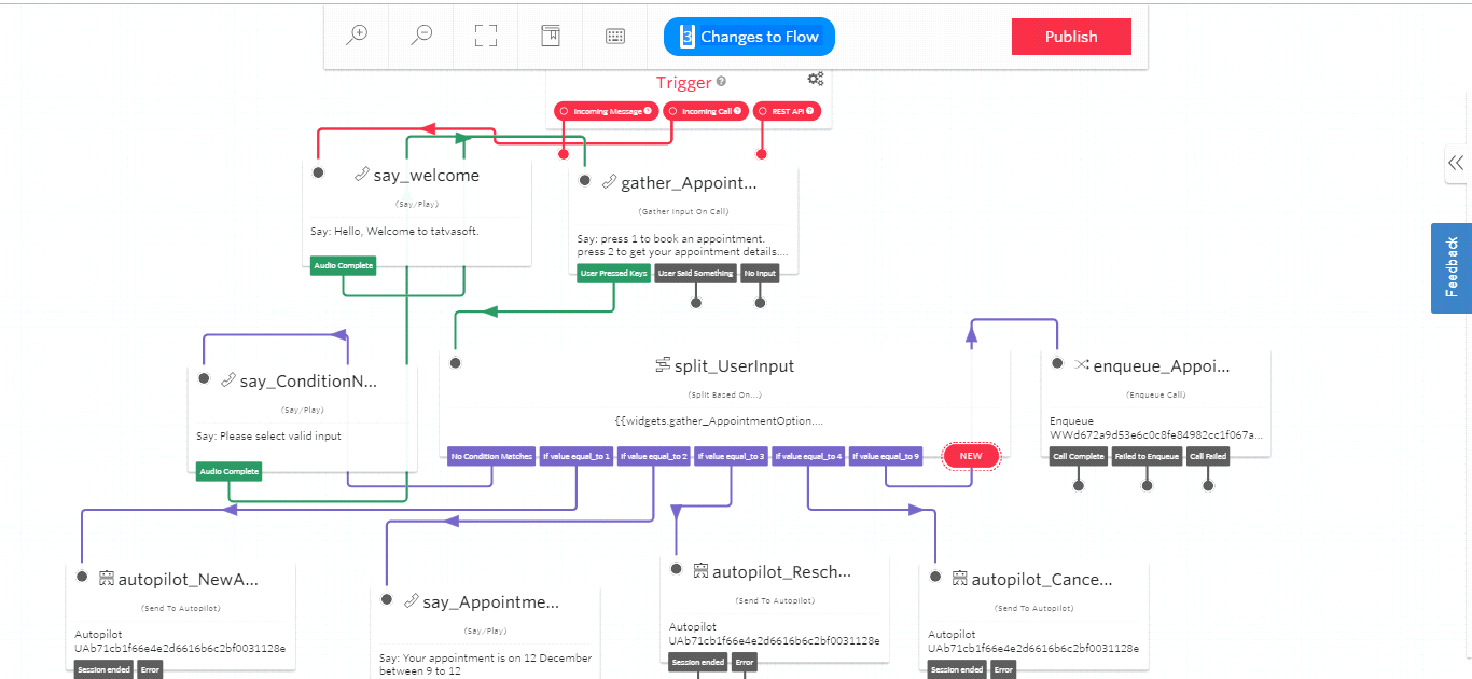The image size is (1472, 679).
Task: Publish the flow
Action: pos(1070,36)
